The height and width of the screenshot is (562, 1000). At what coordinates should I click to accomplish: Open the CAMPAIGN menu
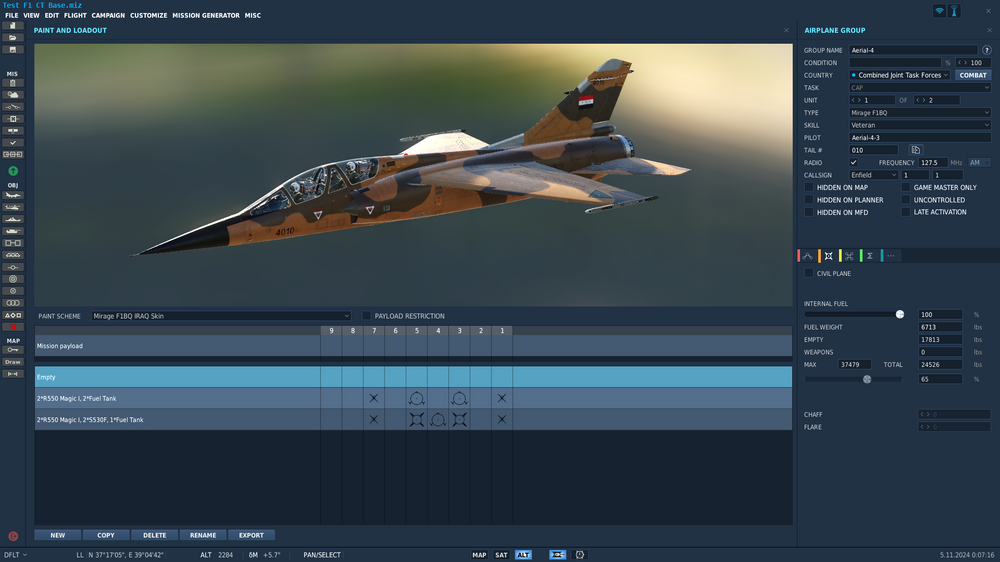coord(108,15)
